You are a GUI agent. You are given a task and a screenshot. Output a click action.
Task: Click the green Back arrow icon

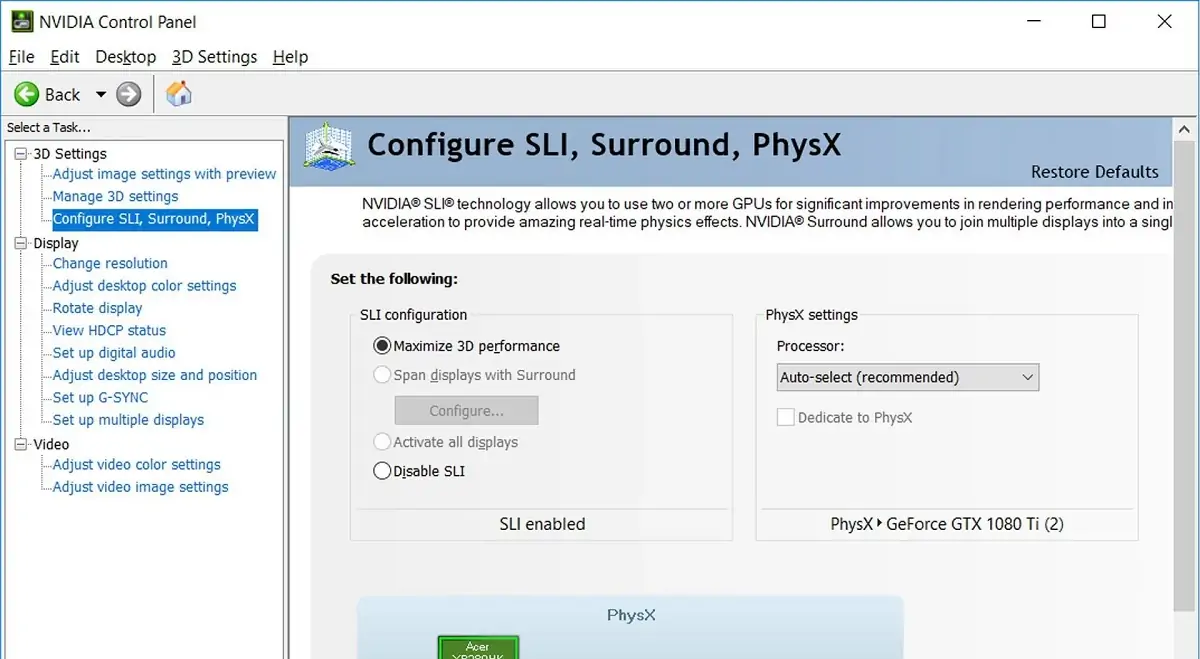[x=26, y=94]
